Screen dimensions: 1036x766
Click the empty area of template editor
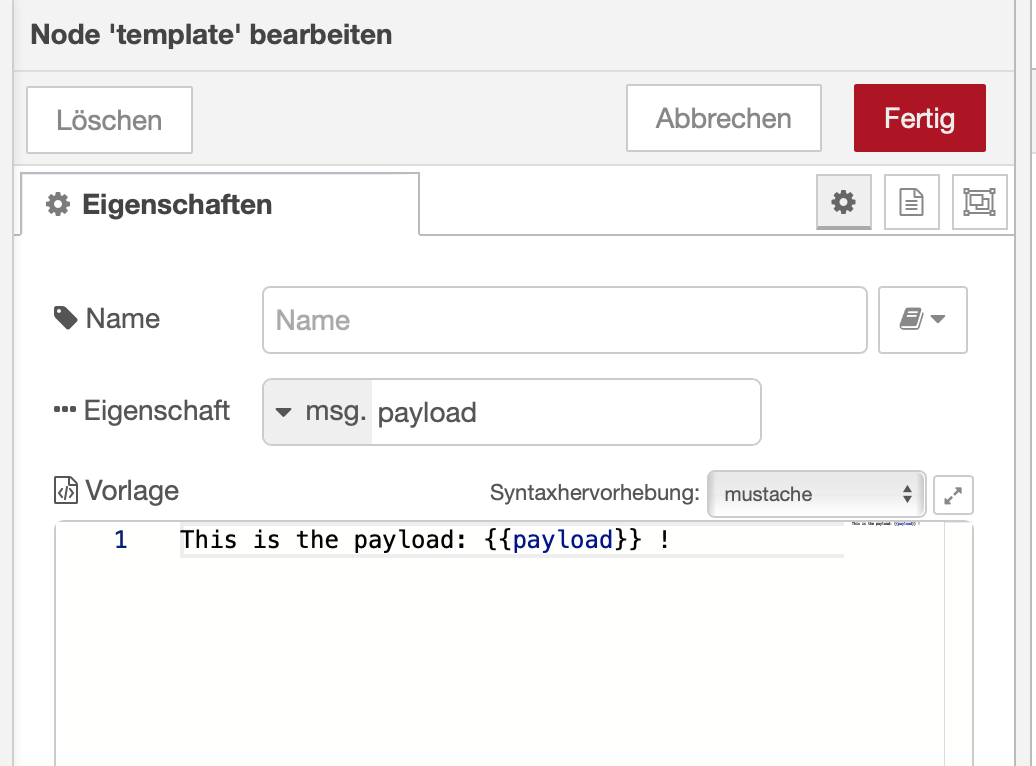[x=500, y=660]
